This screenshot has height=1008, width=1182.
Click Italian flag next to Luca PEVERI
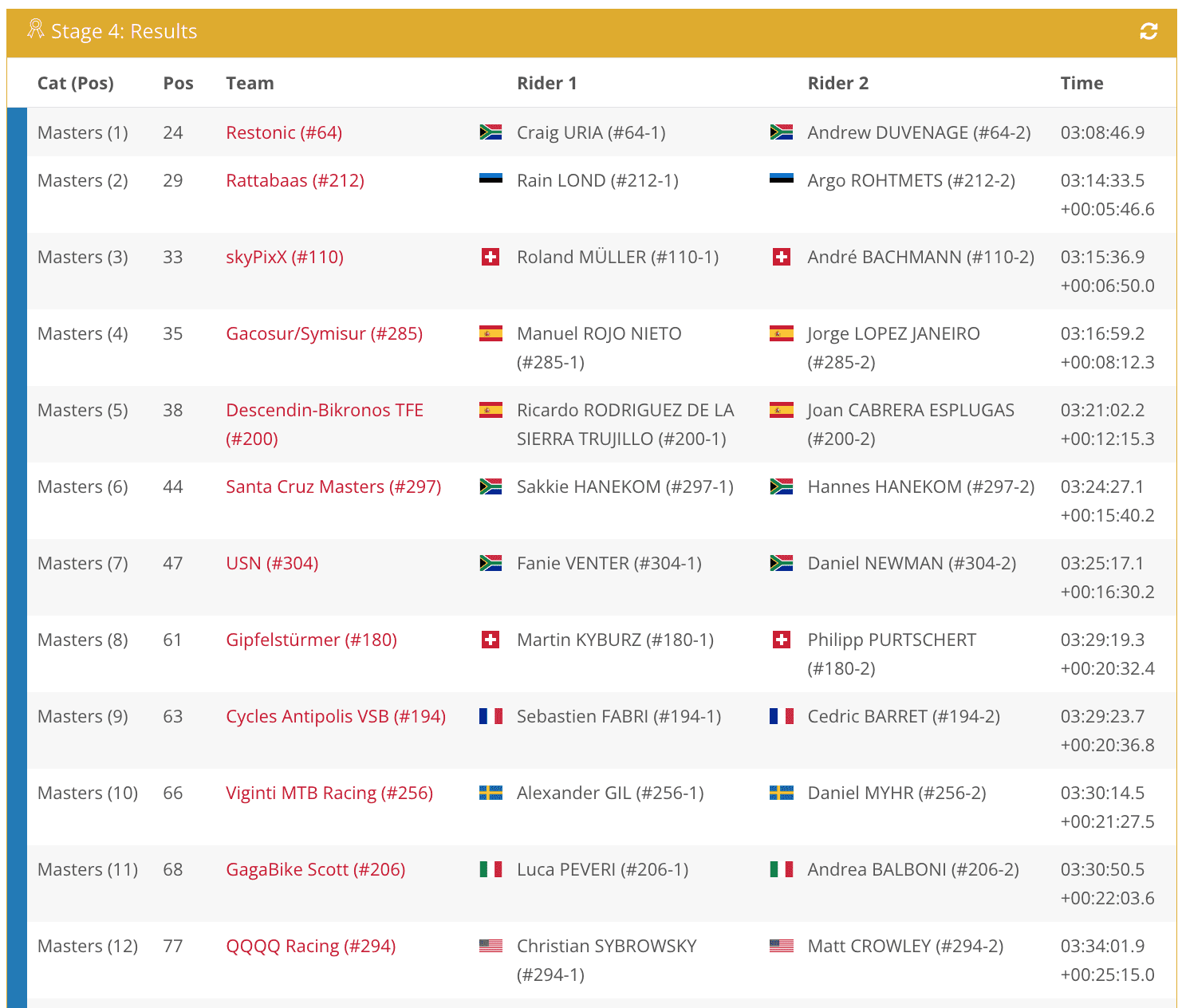click(491, 869)
